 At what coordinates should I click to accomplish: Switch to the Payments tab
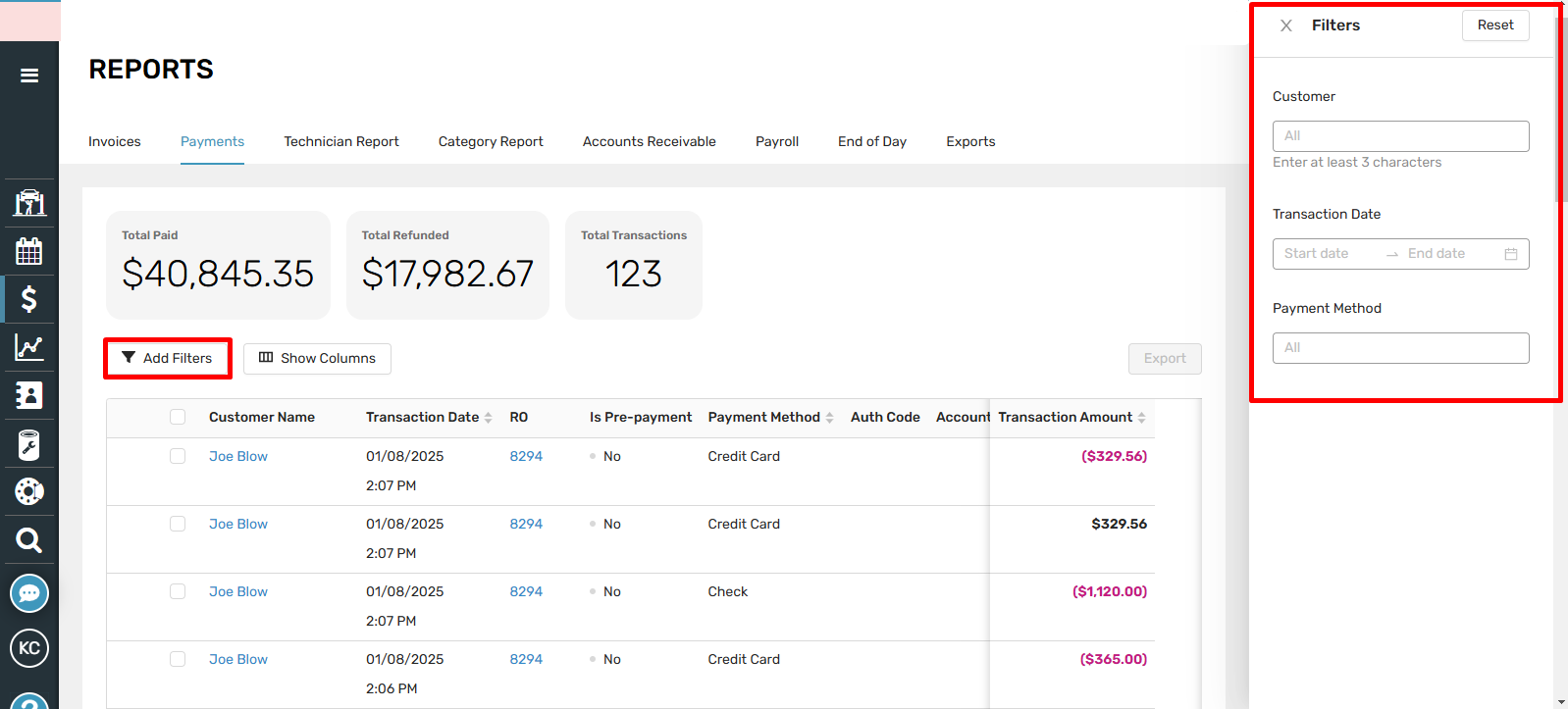tap(212, 141)
